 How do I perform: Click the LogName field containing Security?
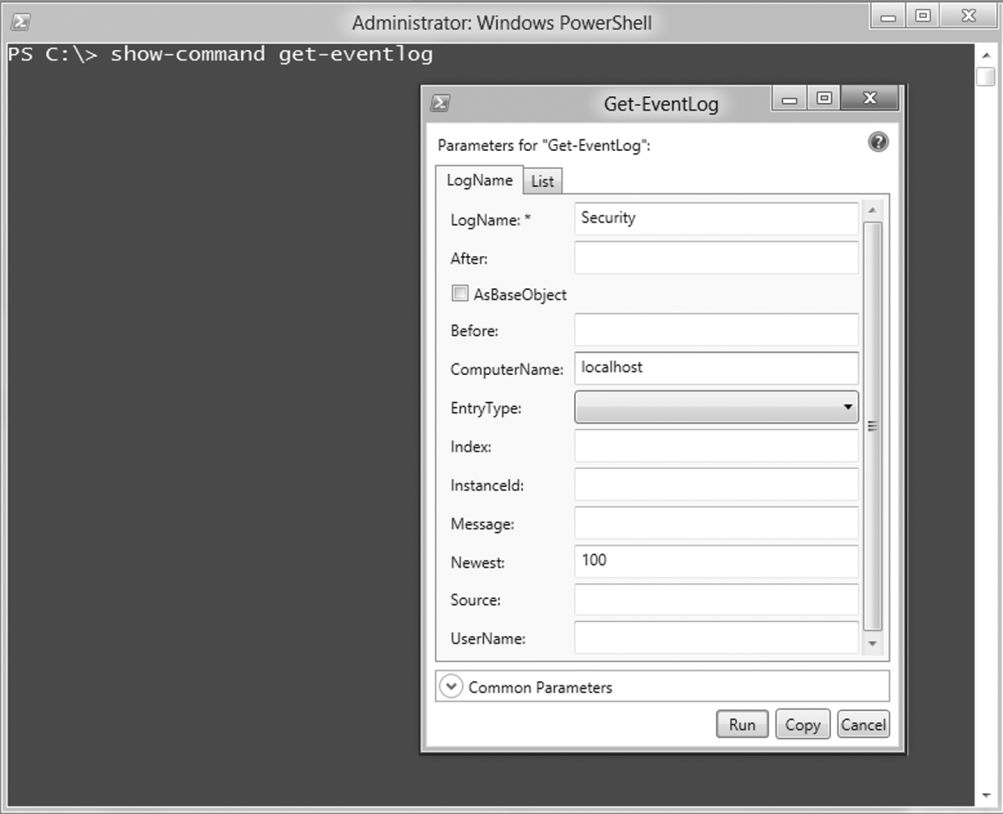(716, 219)
